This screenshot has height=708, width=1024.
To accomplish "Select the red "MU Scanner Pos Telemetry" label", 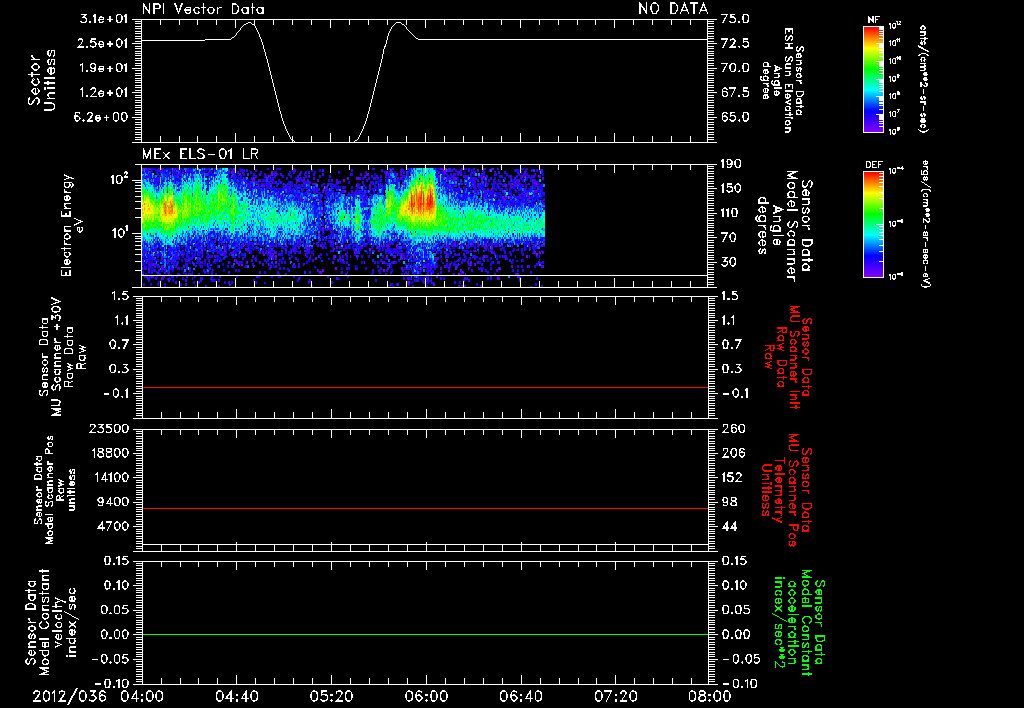I will click(x=786, y=490).
